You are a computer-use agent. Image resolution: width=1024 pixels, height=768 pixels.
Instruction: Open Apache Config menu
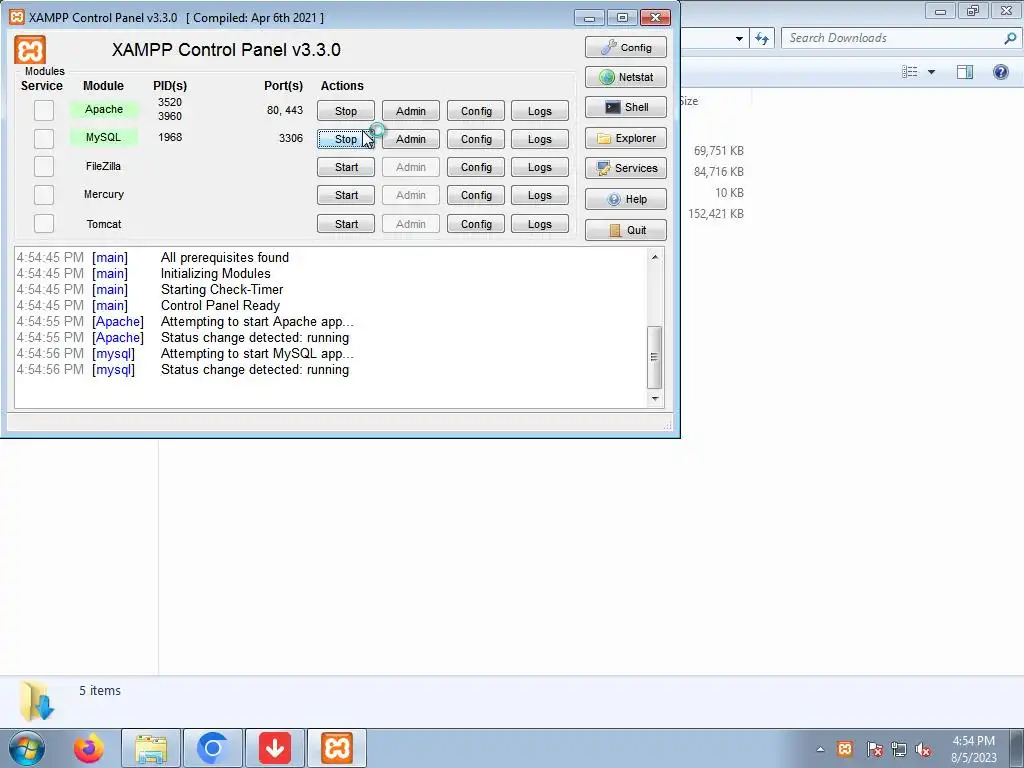pos(476,111)
